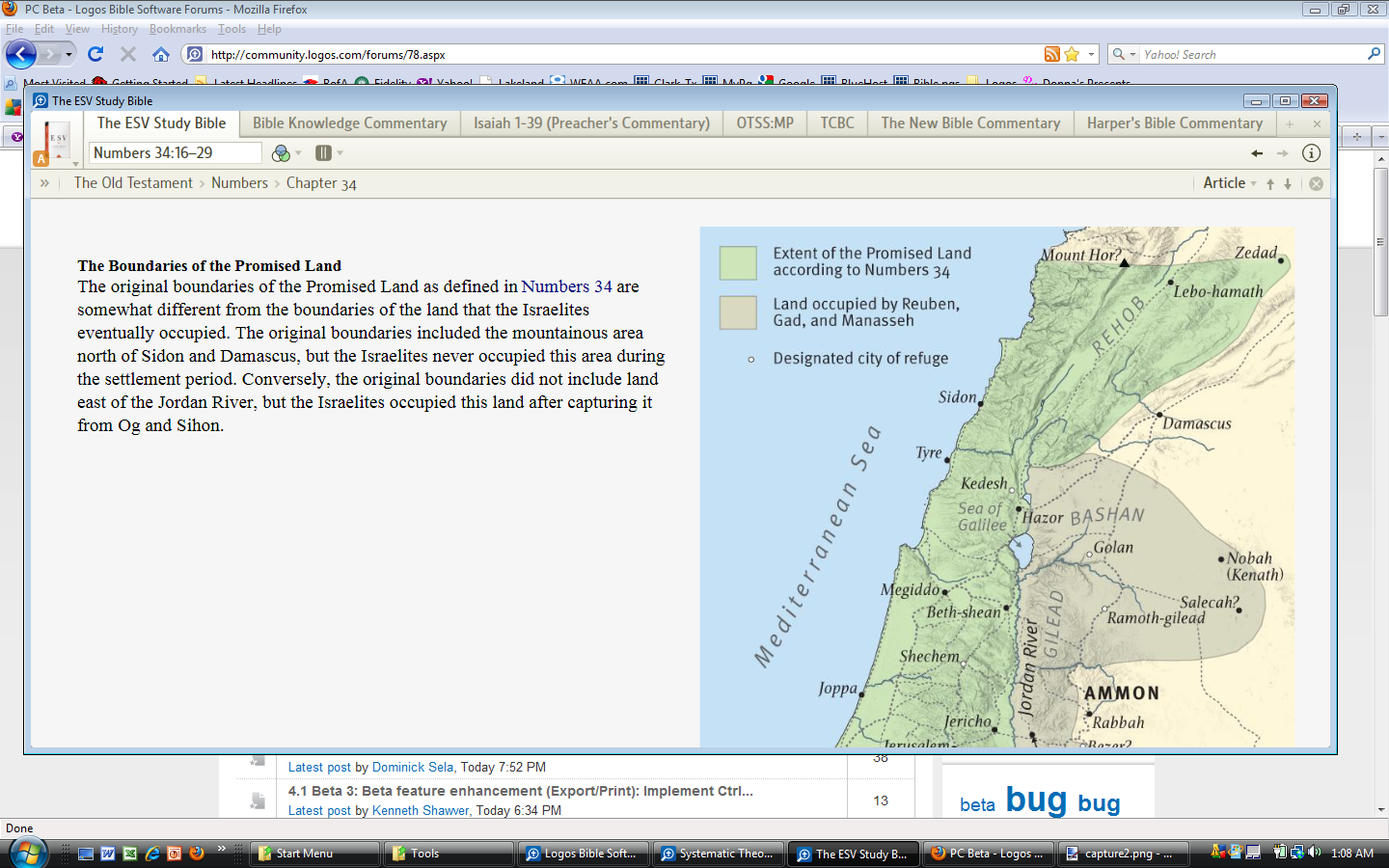This screenshot has width=1389, height=868.
Task: Select the OTSS:MP tab
Action: [x=765, y=123]
